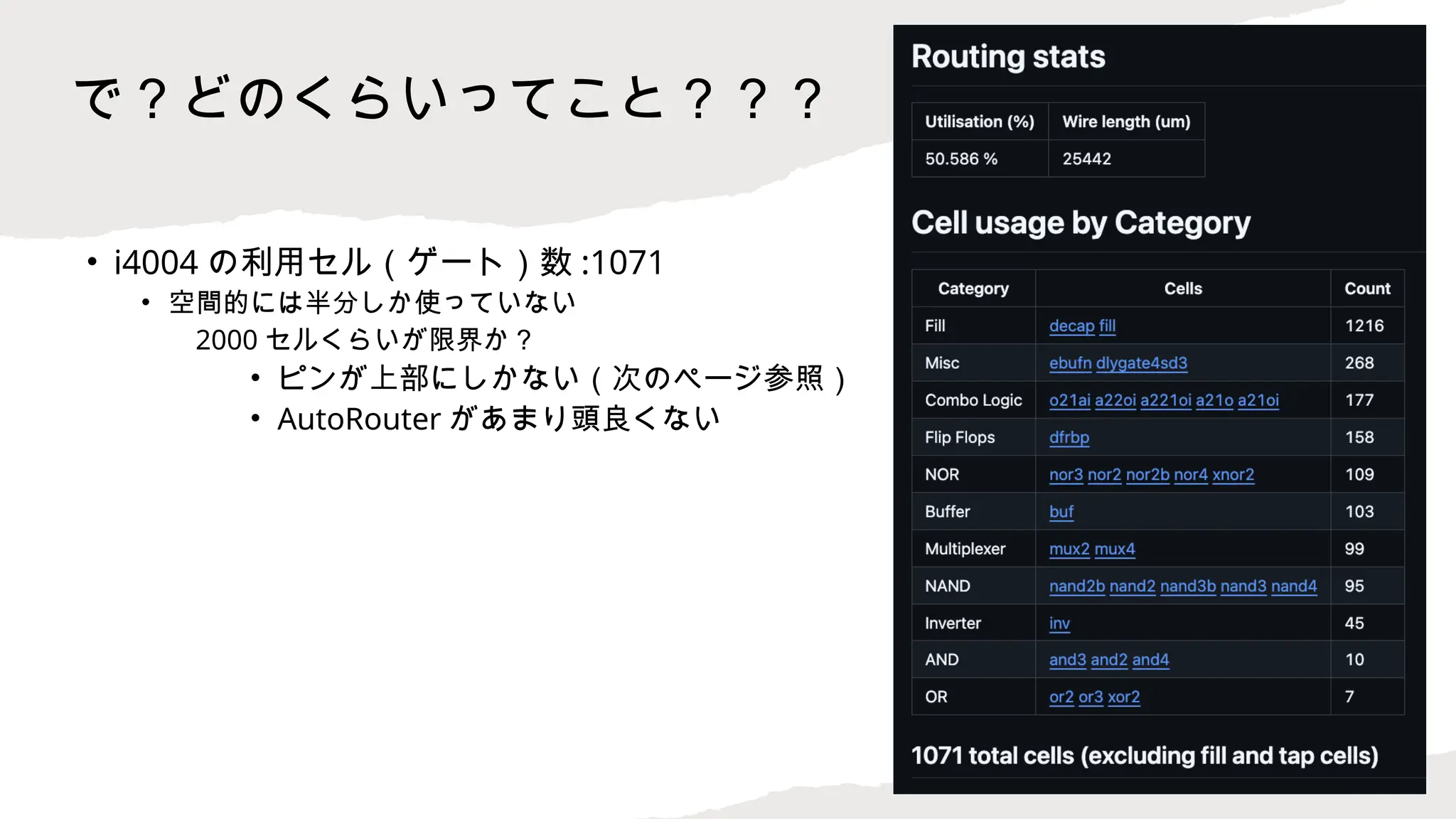Screen dimensions: 1456x819
Task: Click the Count column header
Action: [x=1367, y=289]
